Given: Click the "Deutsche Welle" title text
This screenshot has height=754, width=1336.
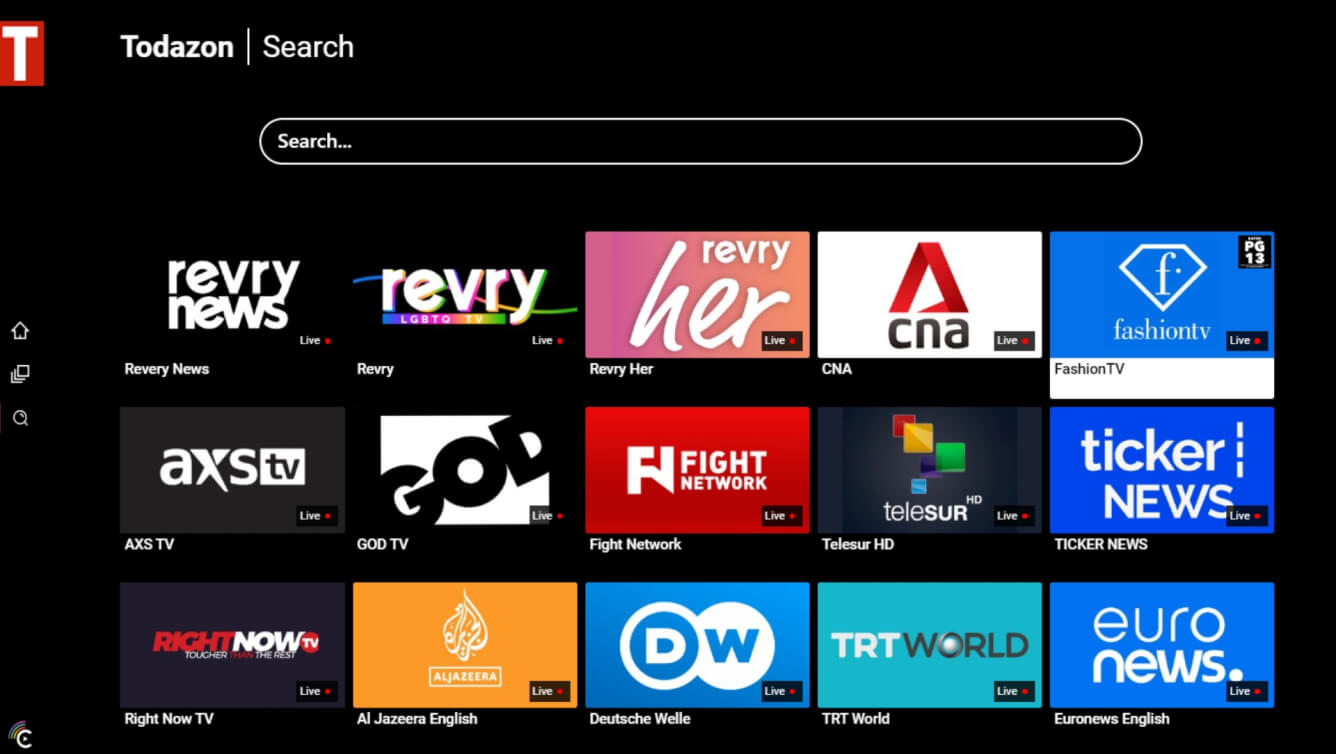Looking at the screenshot, I should [x=640, y=719].
